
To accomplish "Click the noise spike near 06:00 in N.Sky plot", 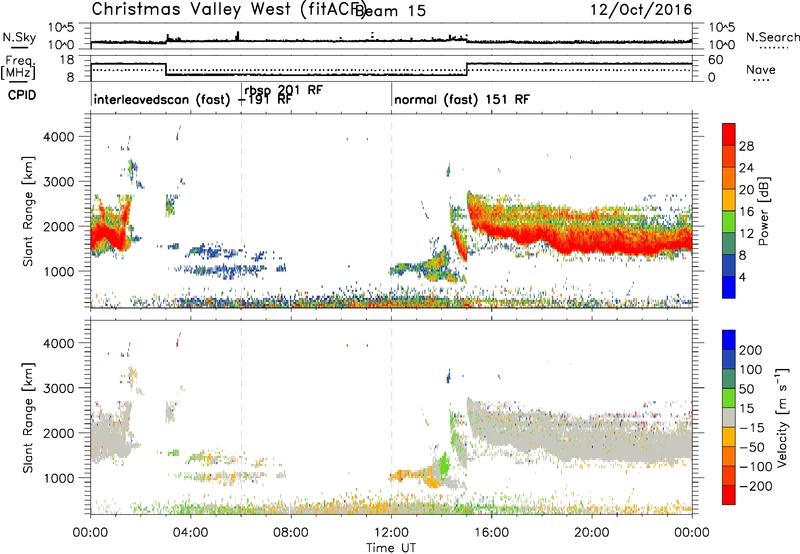I will (x=237, y=36).
